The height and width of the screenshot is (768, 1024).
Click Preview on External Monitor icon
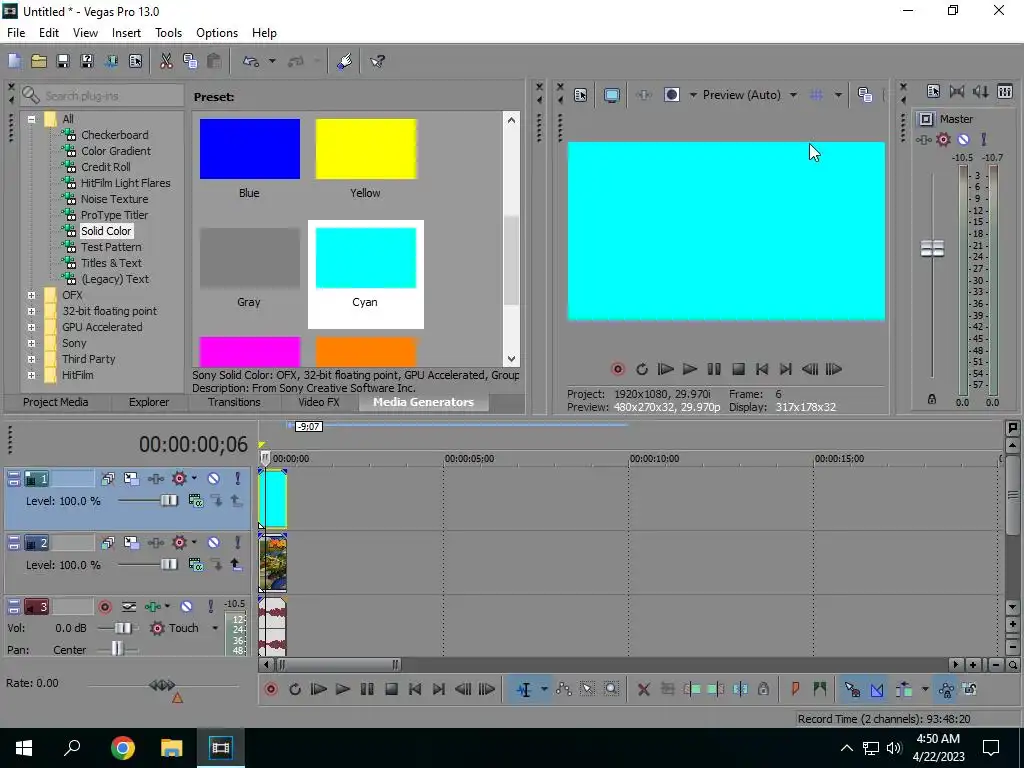[612, 95]
